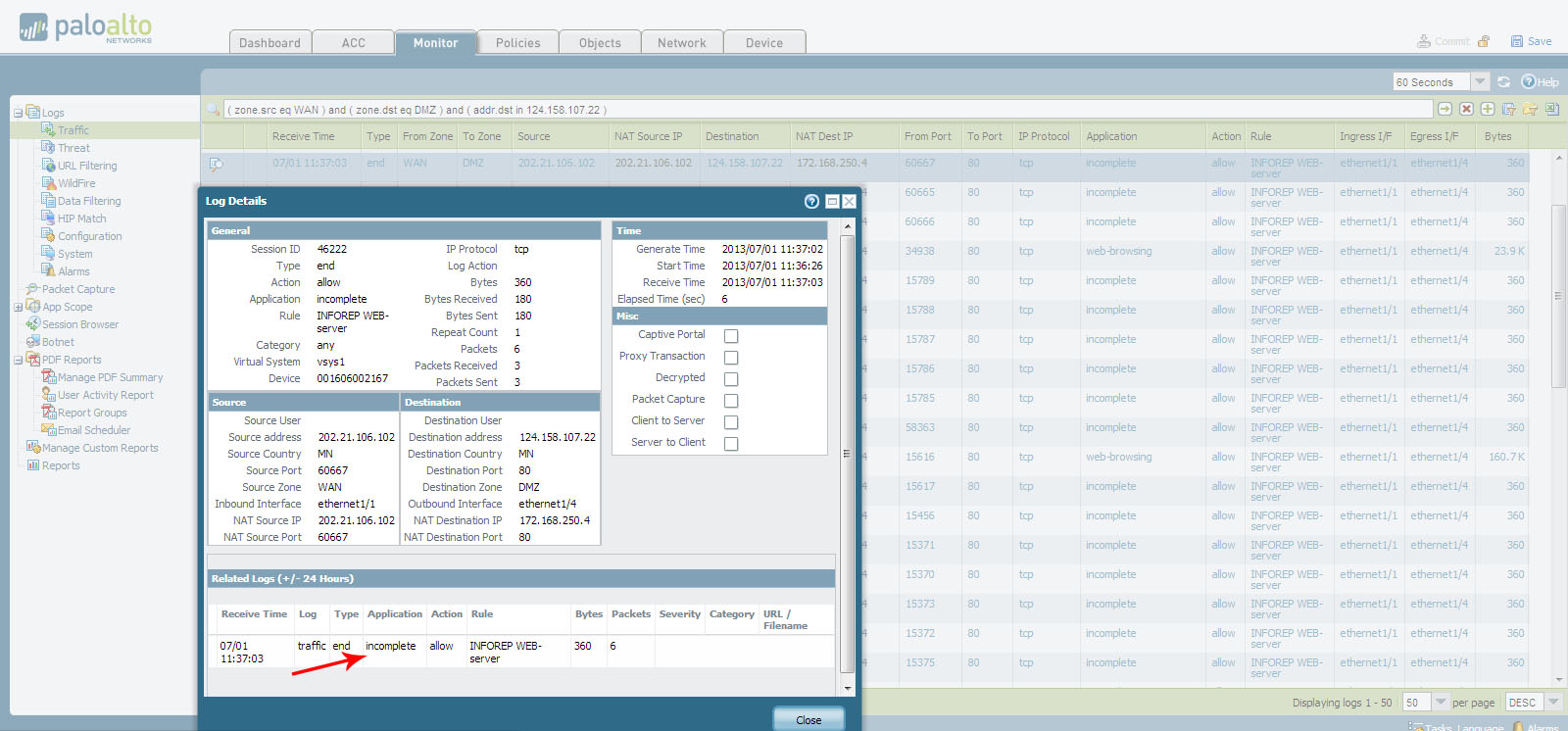Open log details icon for first row
This screenshot has width=1568, height=731.
pos(216,164)
